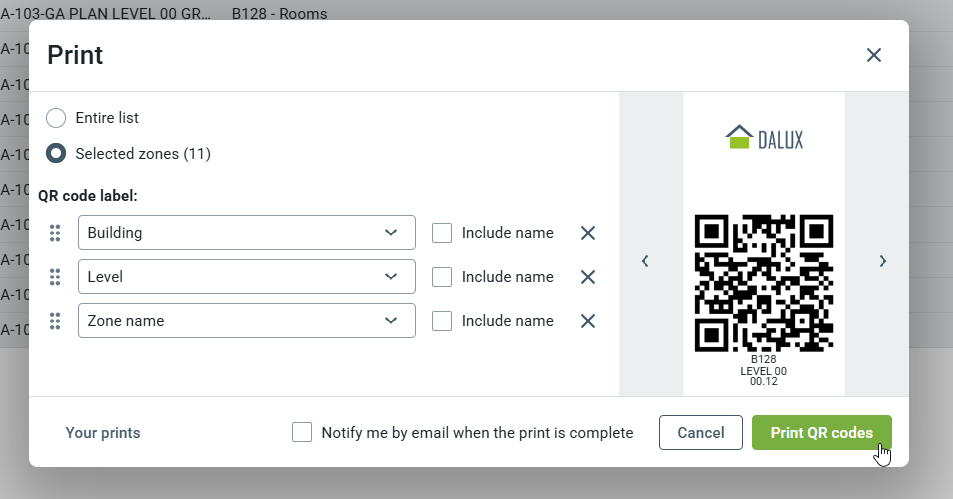Viewport: 953px width, 499px height.
Task: Toggle email notification when print completes
Action: pyautogui.click(x=302, y=433)
